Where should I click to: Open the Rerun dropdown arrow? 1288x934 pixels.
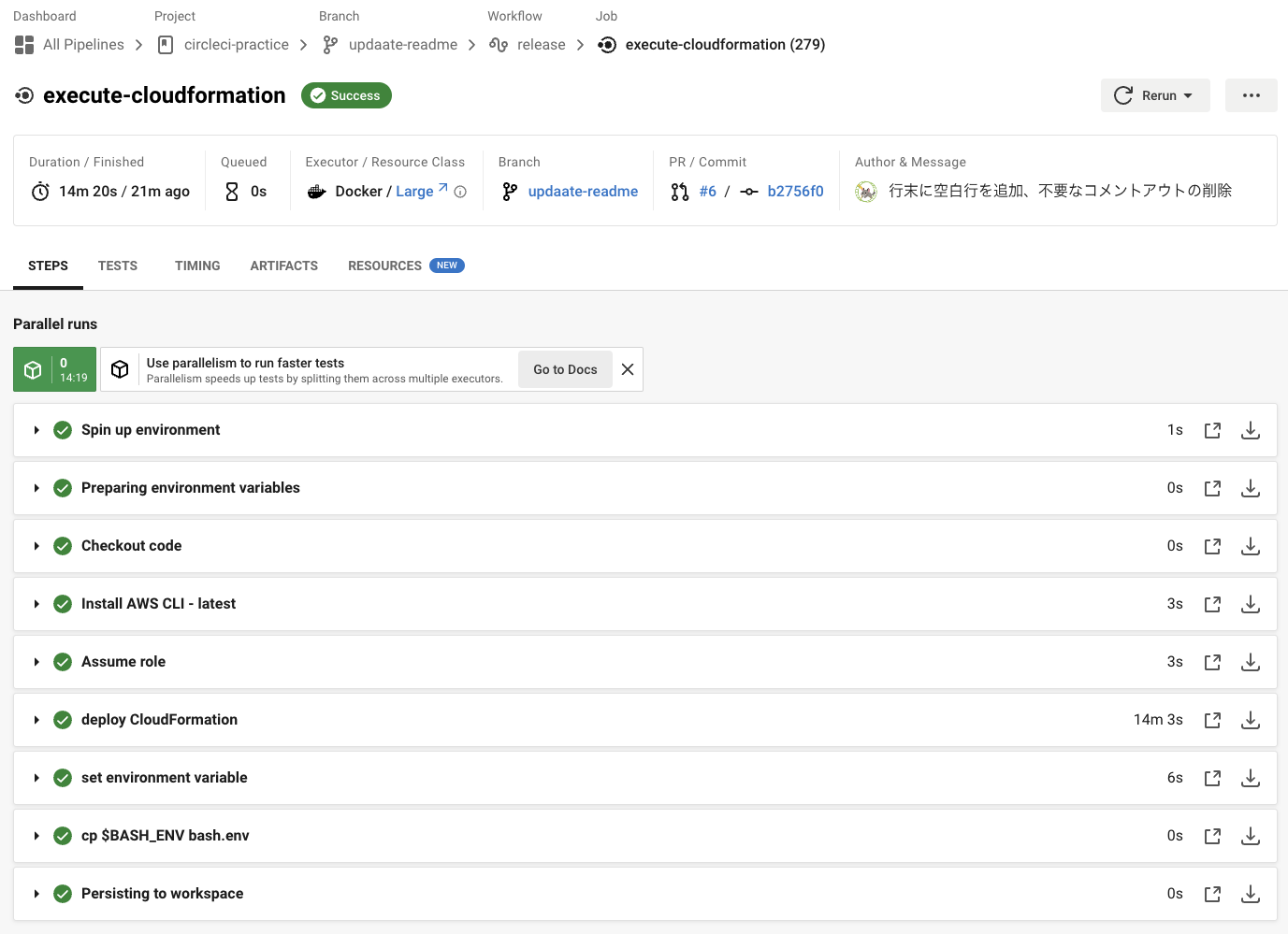tap(1188, 94)
